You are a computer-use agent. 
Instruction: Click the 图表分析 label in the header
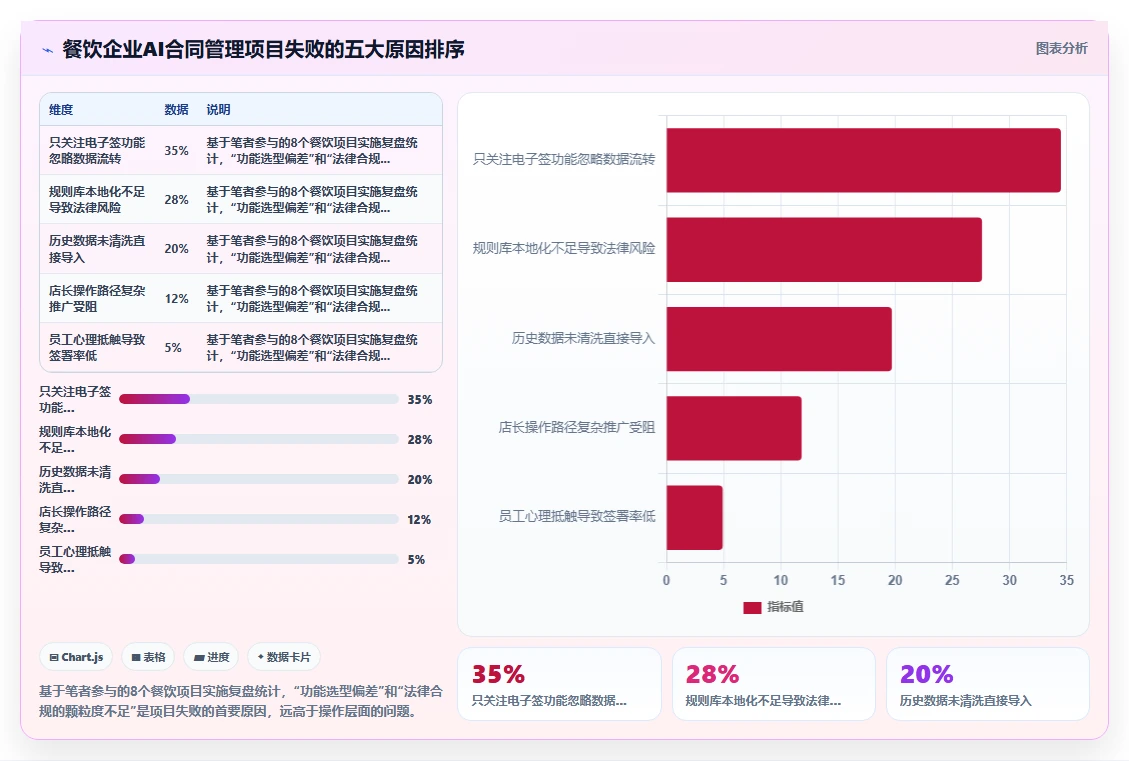click(1061, 48)
